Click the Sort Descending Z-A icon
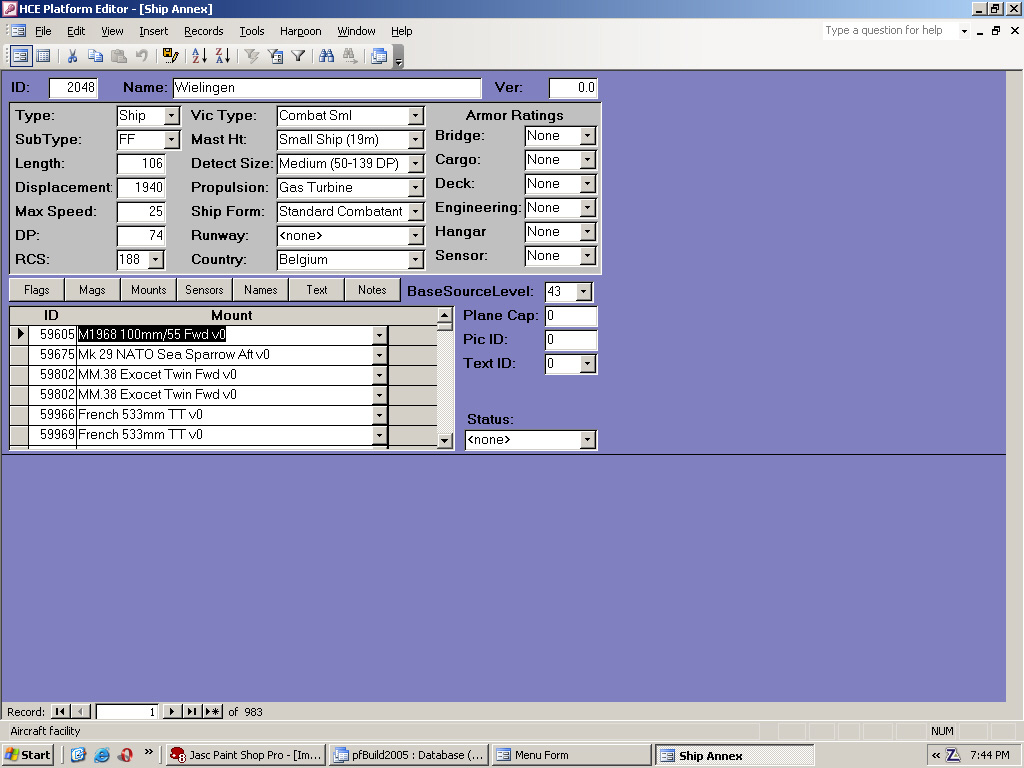1024x768 pixels. (222, 56)
